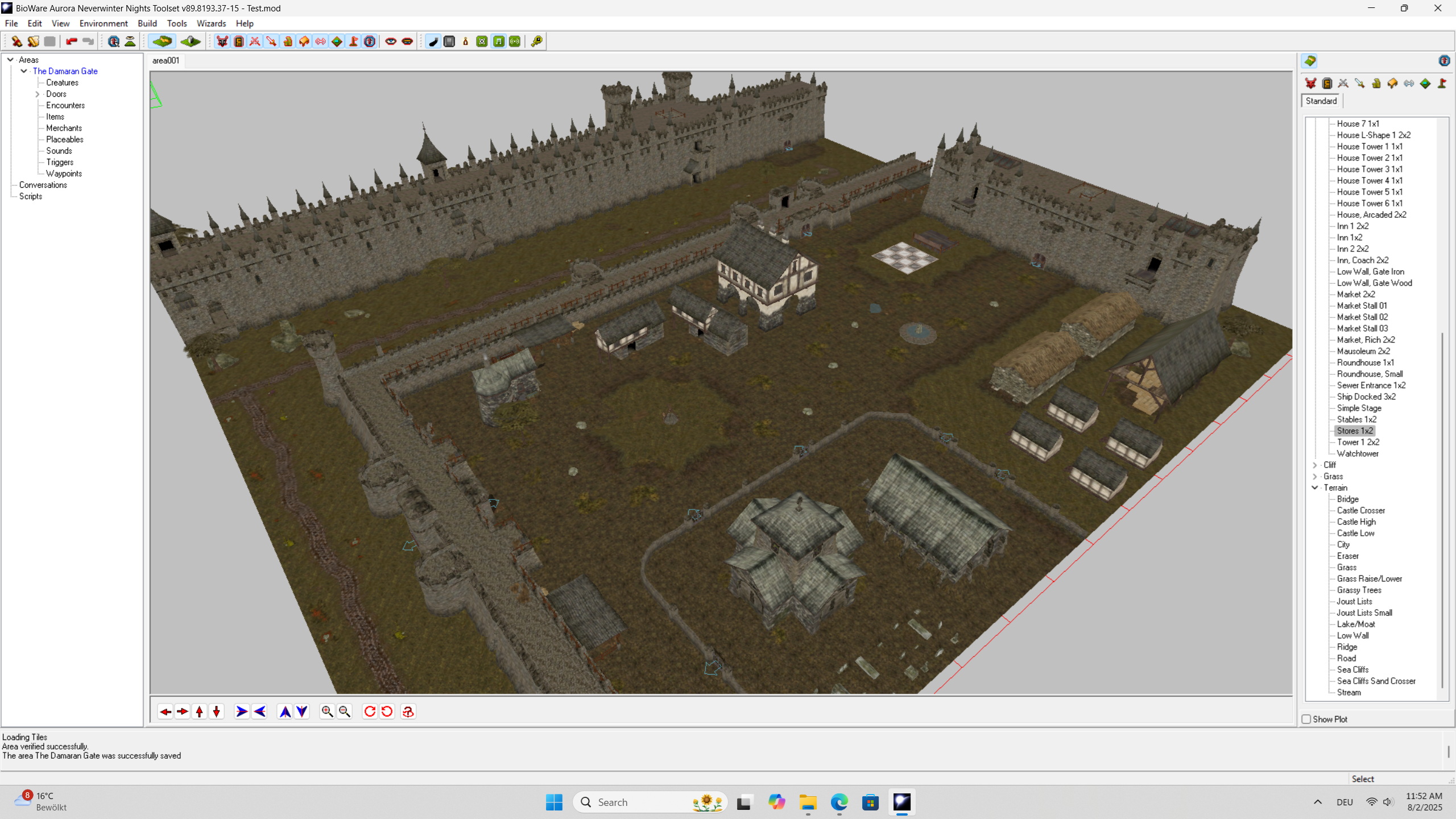Viewport: 1456px width, 819px height.
Task: Pan camera right with red arrow
Action: click(183, 712)
